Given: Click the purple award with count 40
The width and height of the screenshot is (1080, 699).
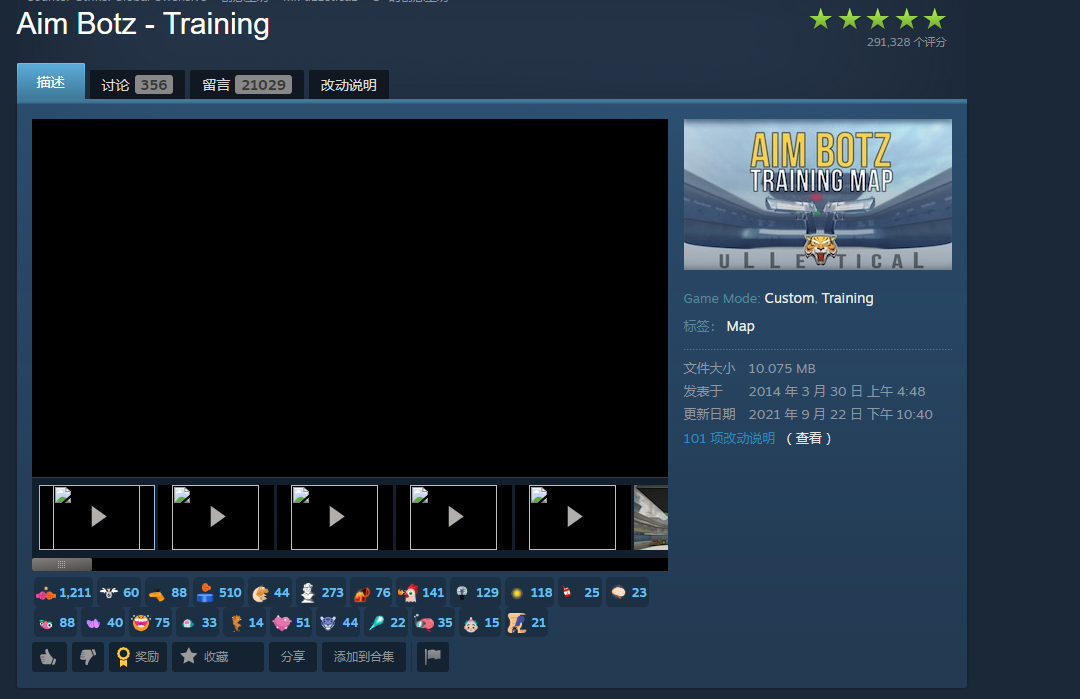Looking at the screenshot, I should point(104,623).
